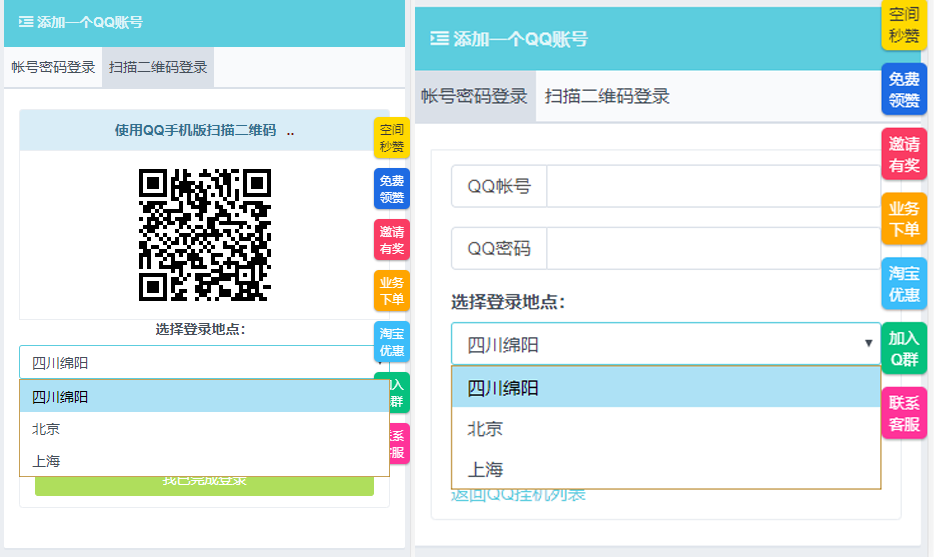Switch to QR code scan login tab in left panel
Image resolution: width=934 pixels, height=557 pixels.
(x=158, y=67)
